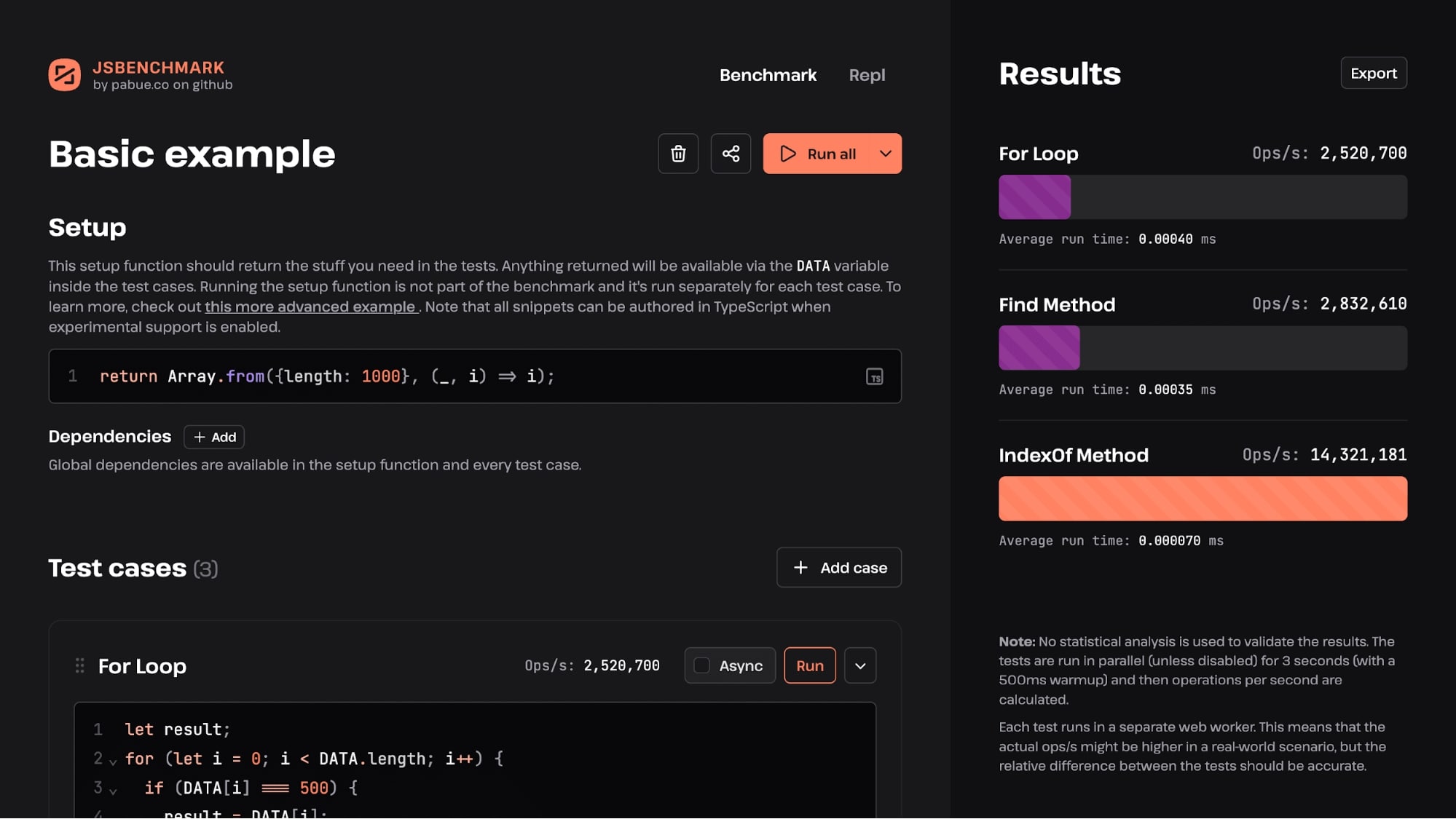Click the TS badge in the setup editor
Viewport: 1456px width, 819px height.
[875, 376]
